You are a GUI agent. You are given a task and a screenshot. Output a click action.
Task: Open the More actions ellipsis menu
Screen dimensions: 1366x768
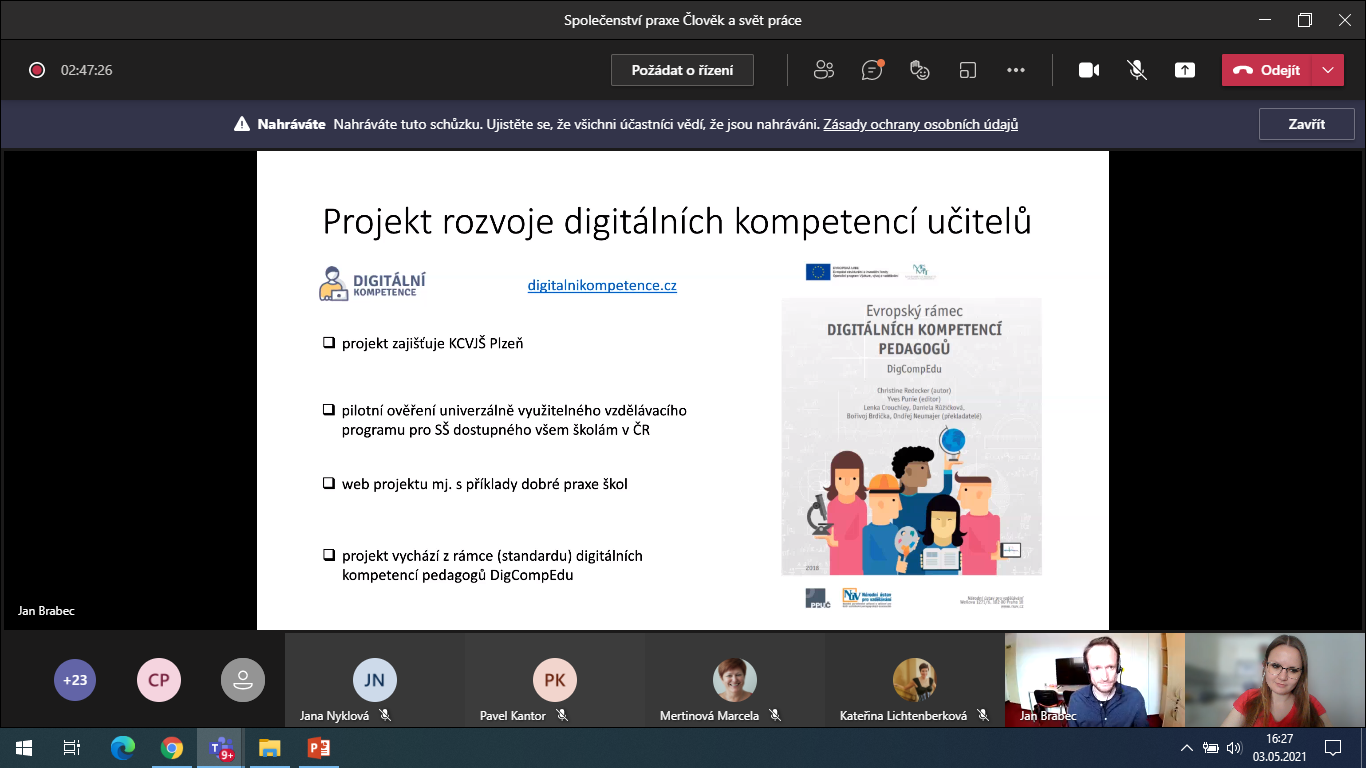pyautogui.click(x=1016, y=70)
